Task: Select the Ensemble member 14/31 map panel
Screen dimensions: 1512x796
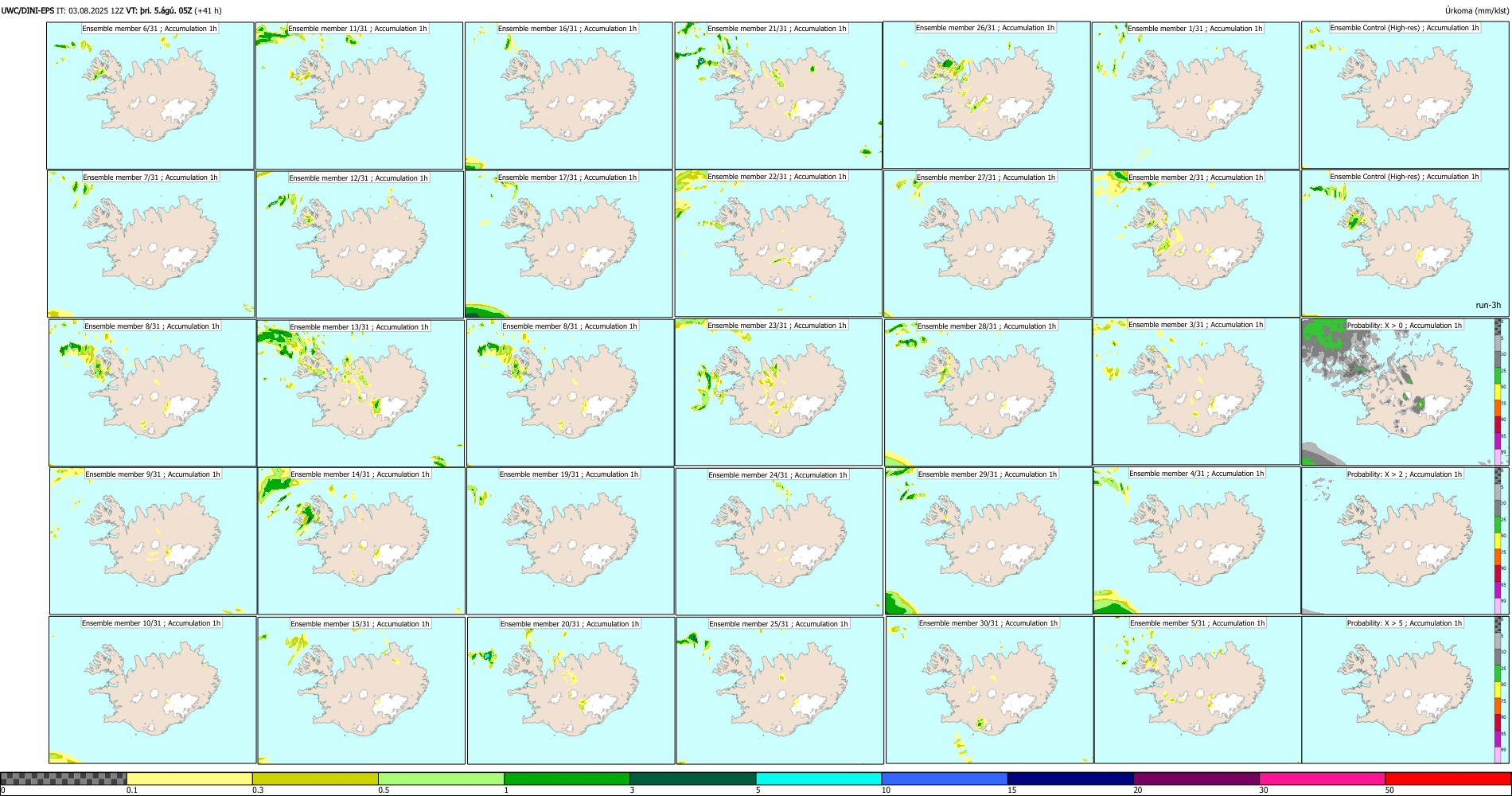Action: tap(361, 541)
